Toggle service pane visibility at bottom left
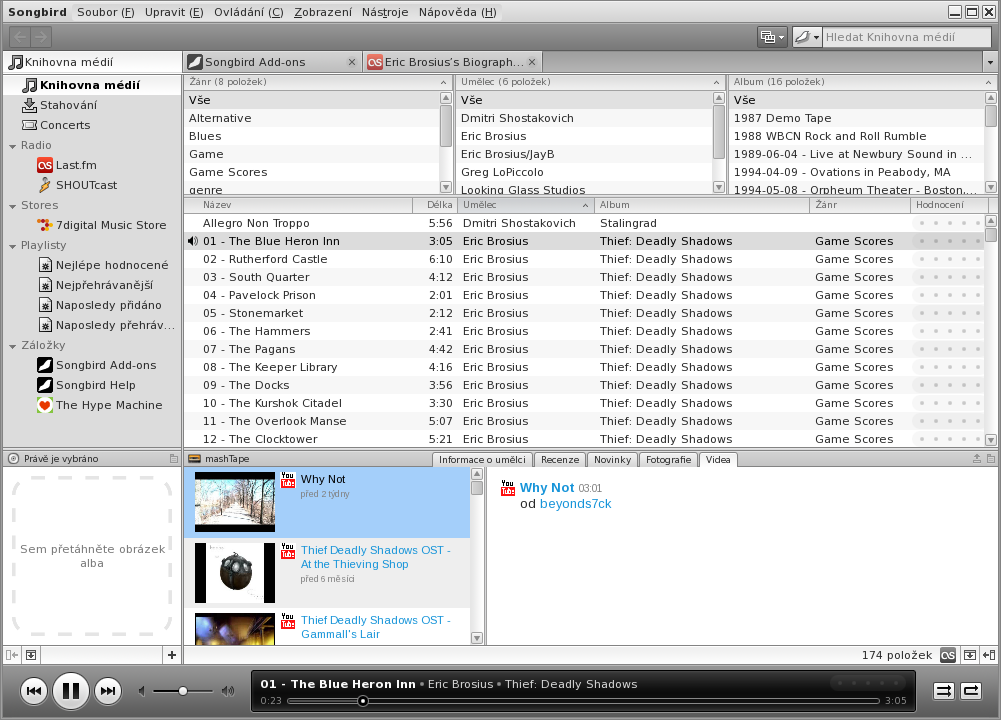The width and height of the screenshot is (1001, 720). point(11,655)
